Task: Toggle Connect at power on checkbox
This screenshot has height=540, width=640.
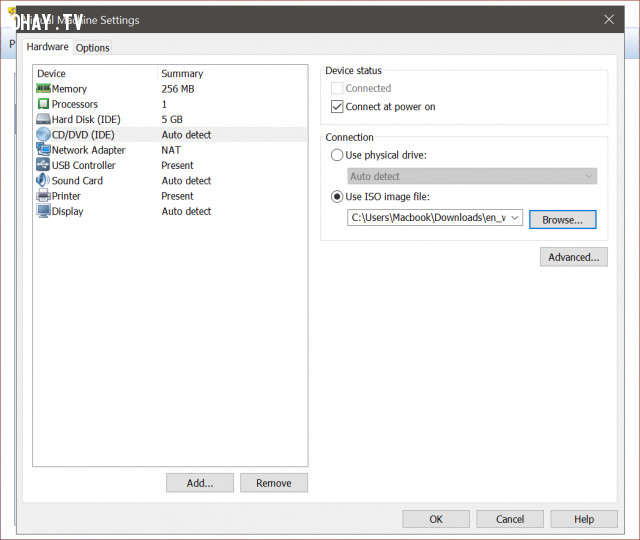Action: (337, 107)
